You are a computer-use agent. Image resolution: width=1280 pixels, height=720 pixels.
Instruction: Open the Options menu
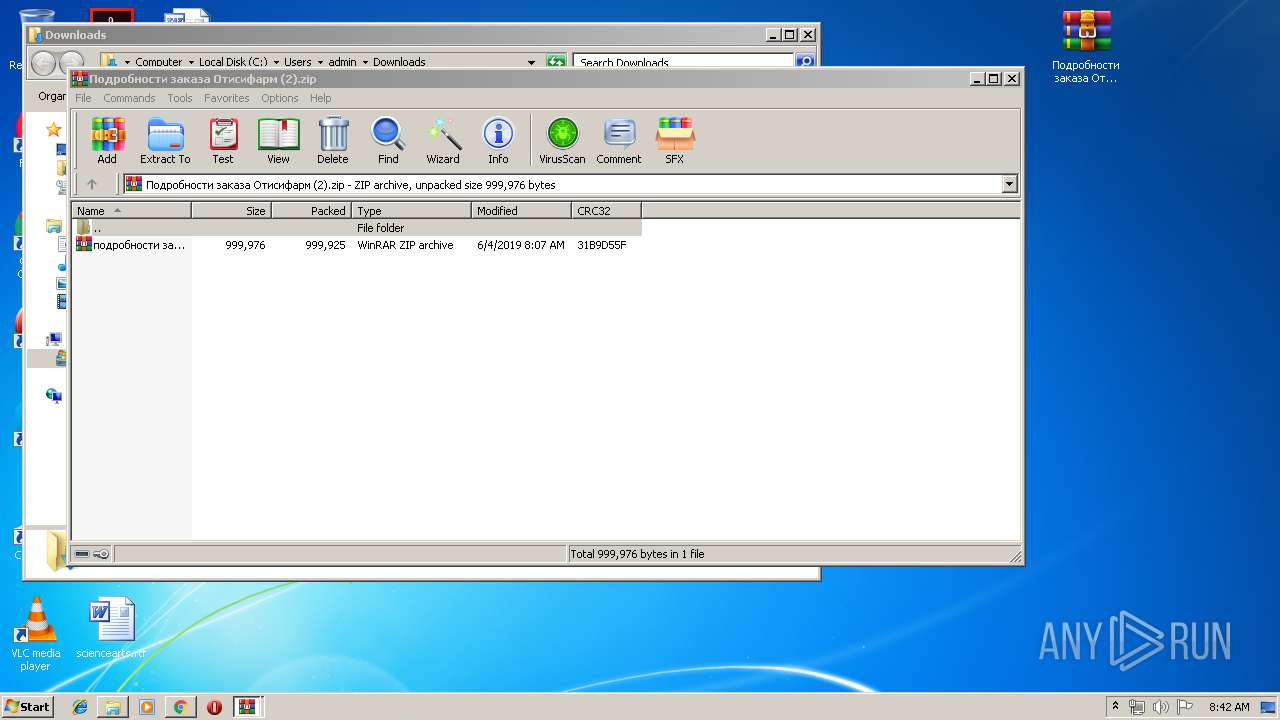click(280, 98)
